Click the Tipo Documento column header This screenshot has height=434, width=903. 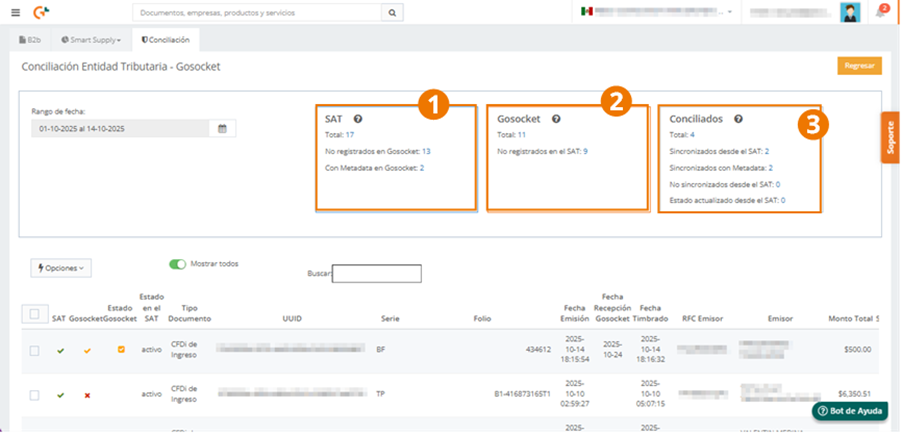pos(189,313)
